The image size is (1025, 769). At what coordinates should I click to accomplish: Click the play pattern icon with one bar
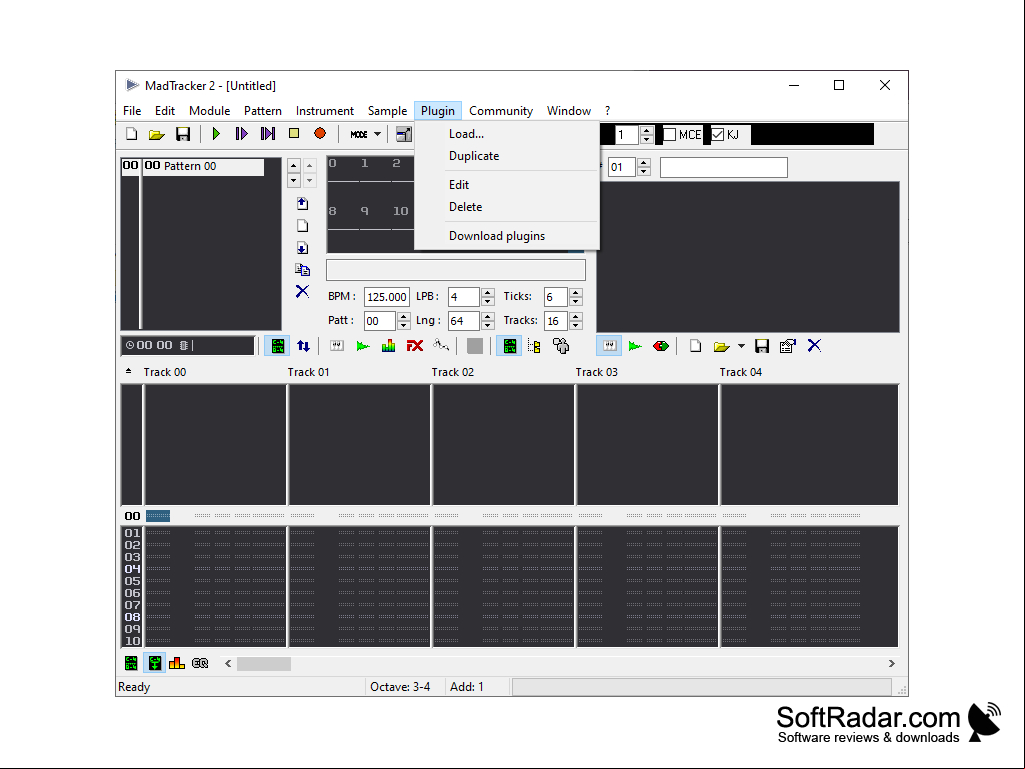point(241,134)
